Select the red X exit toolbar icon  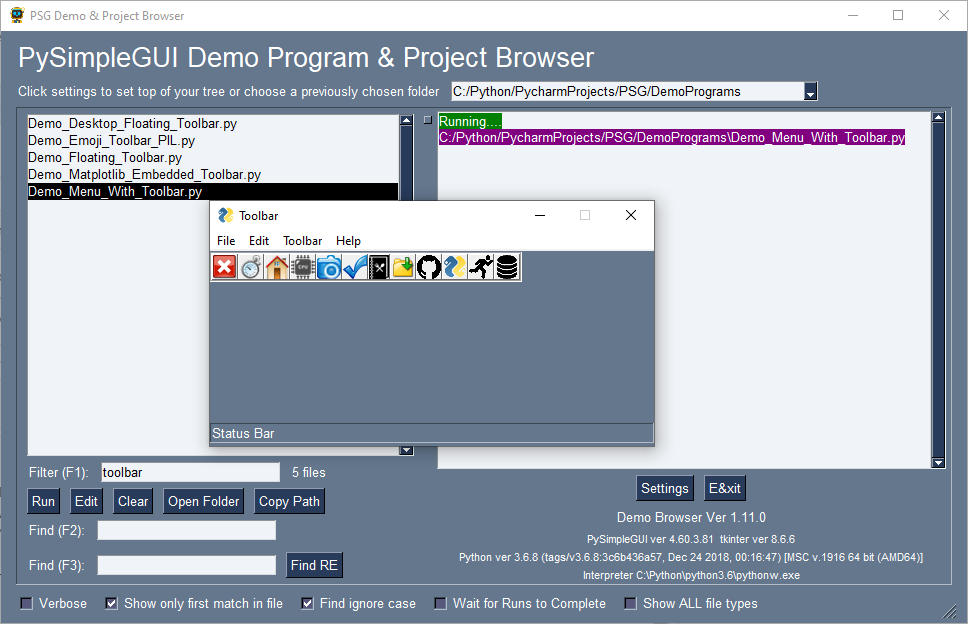click(x=224, y=266)
